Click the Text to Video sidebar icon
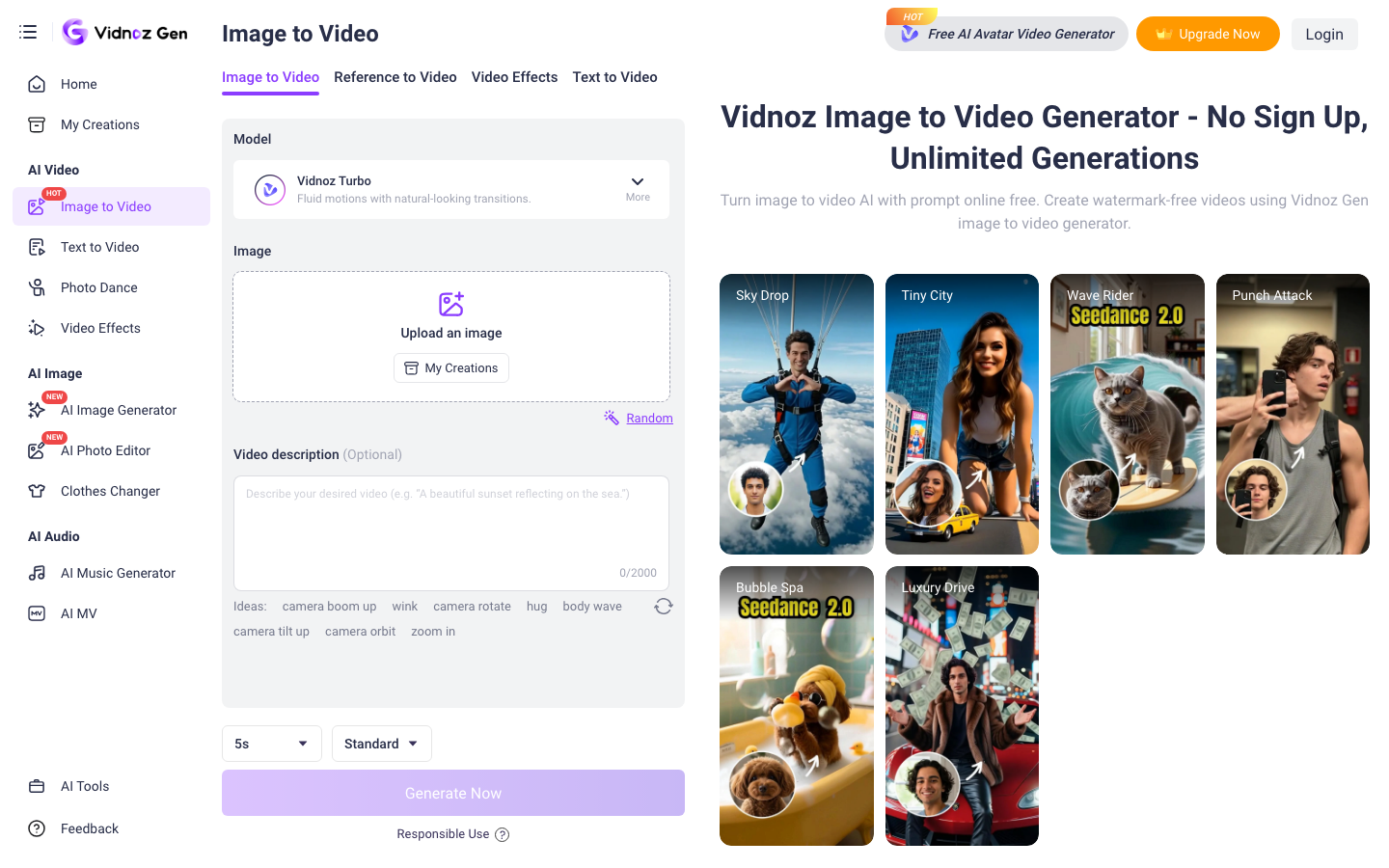Screen dimensions: 1389x868 (x=37, y=247)
